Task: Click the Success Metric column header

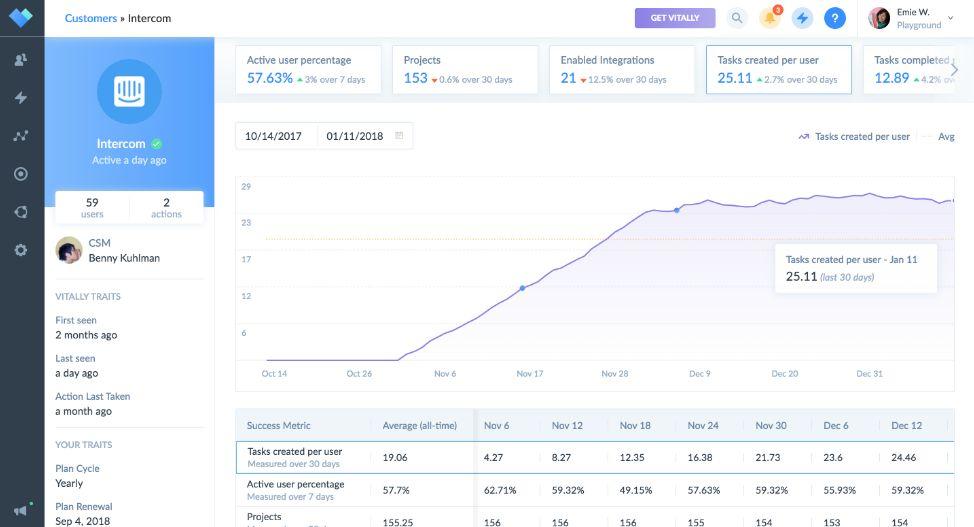Action: 278,426
